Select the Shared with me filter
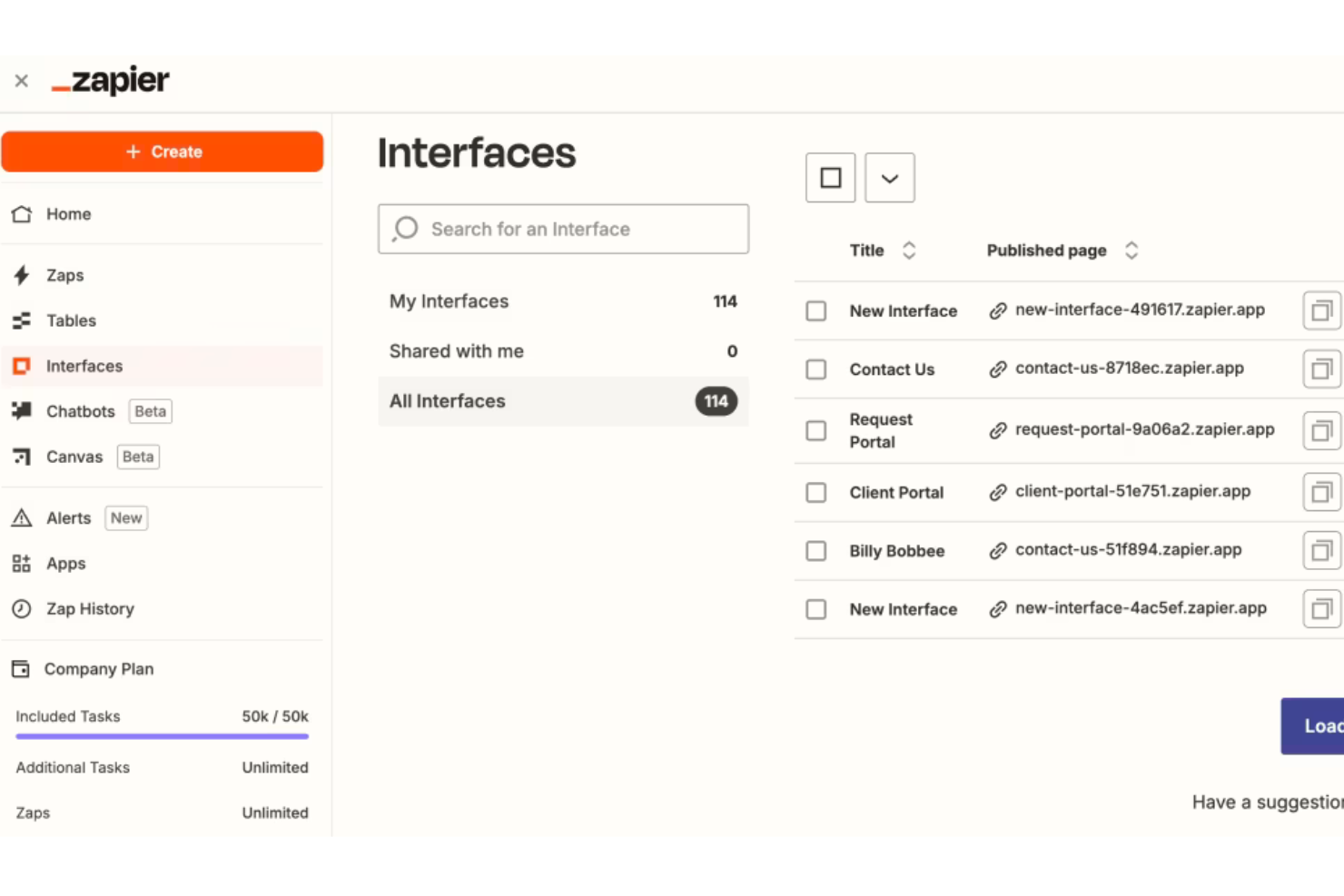 563,351
